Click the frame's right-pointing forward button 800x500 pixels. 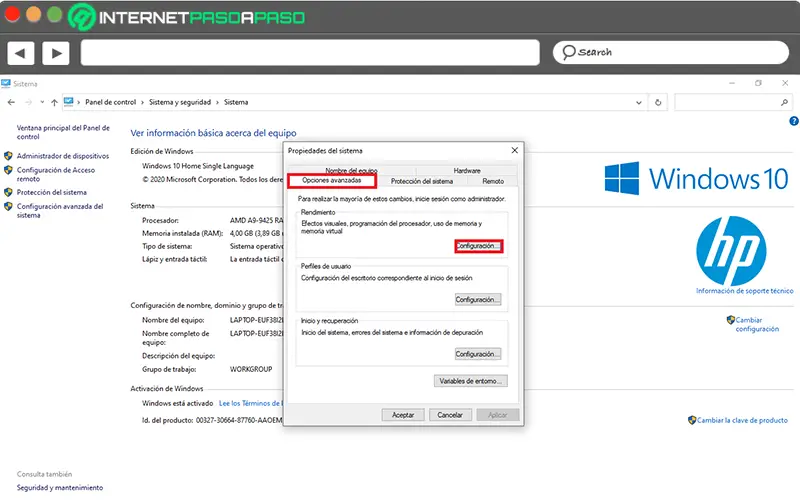pyautogui.click(x=56, y=53)
